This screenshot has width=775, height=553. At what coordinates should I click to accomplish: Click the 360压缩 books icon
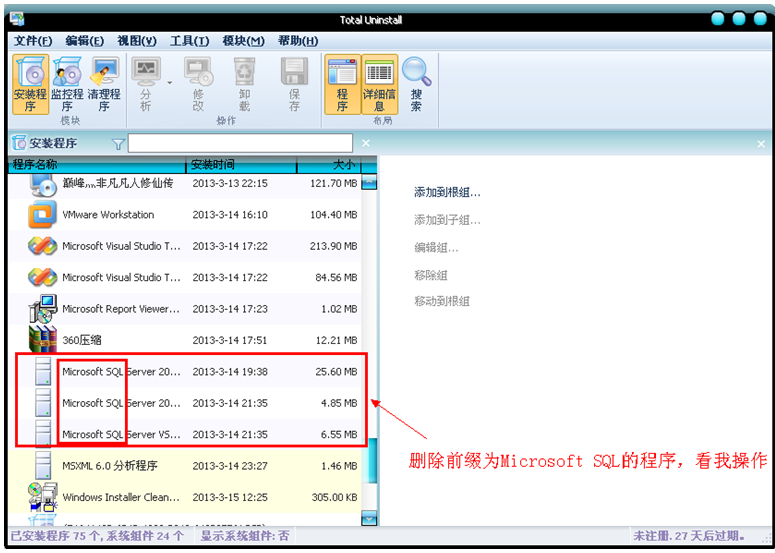coord(43,339)
